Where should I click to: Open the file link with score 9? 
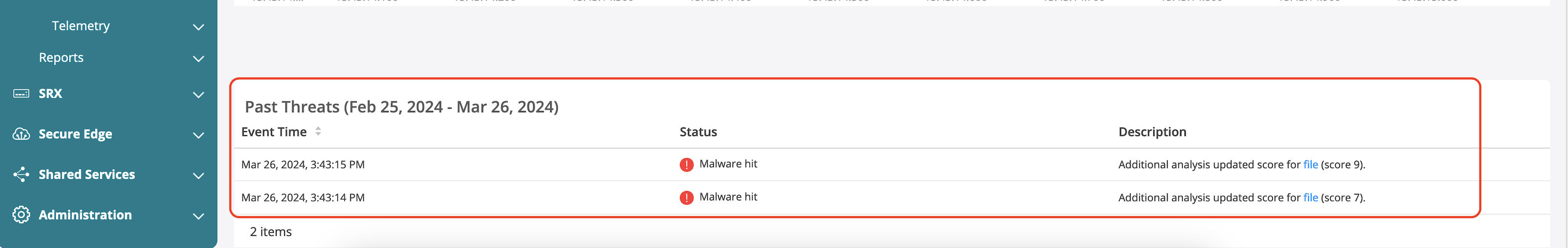tap(1310, 165)
